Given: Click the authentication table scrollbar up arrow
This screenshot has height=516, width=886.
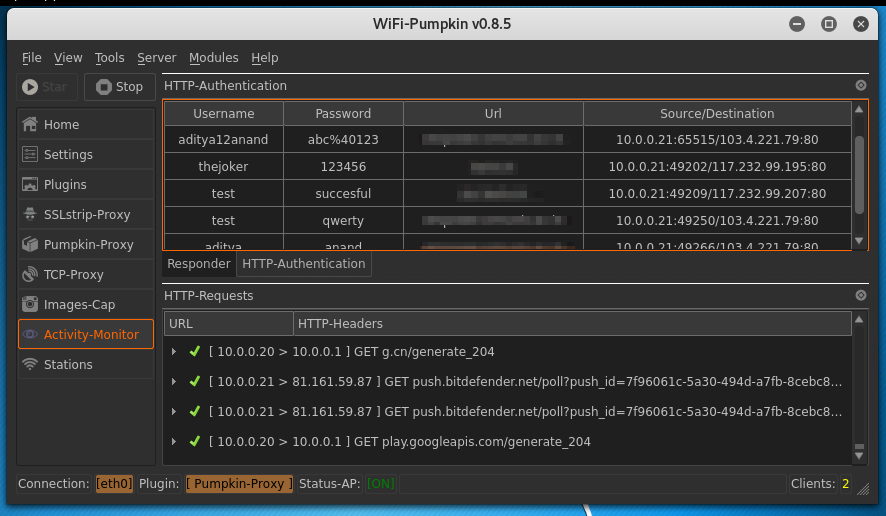Looking at the screenshot, I should pos(859,109).
